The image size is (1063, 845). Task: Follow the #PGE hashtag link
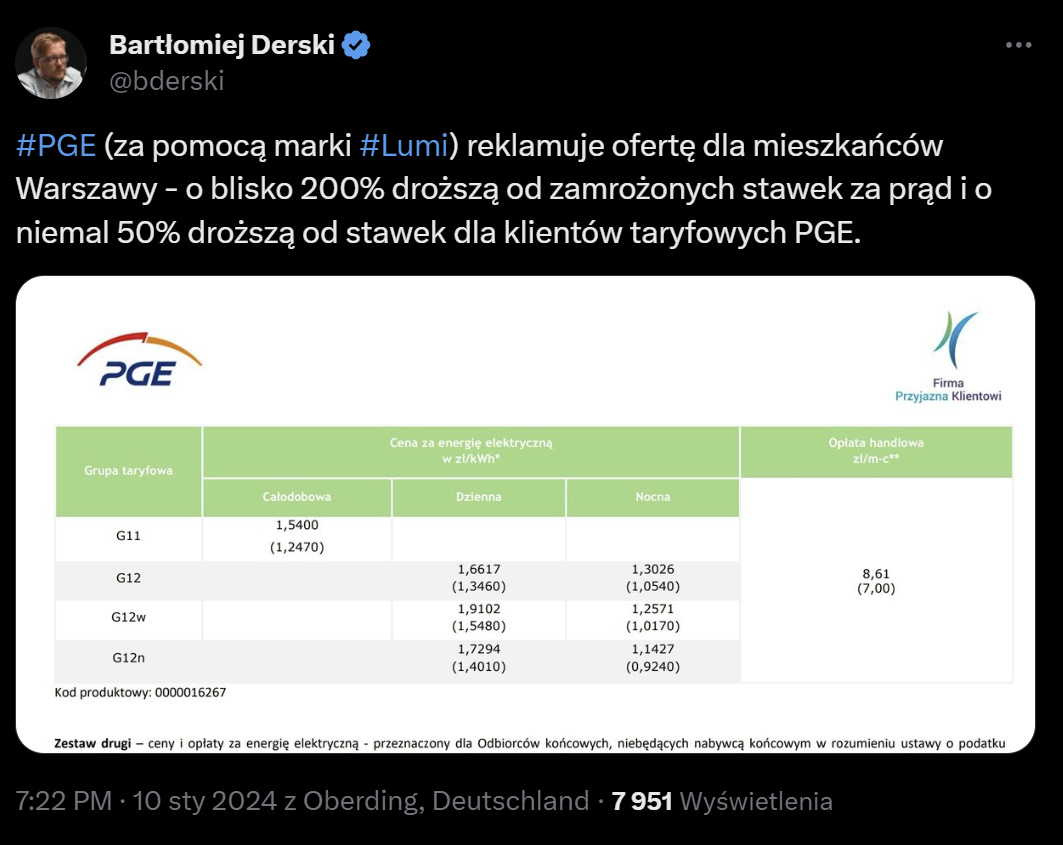coord(56,146)
